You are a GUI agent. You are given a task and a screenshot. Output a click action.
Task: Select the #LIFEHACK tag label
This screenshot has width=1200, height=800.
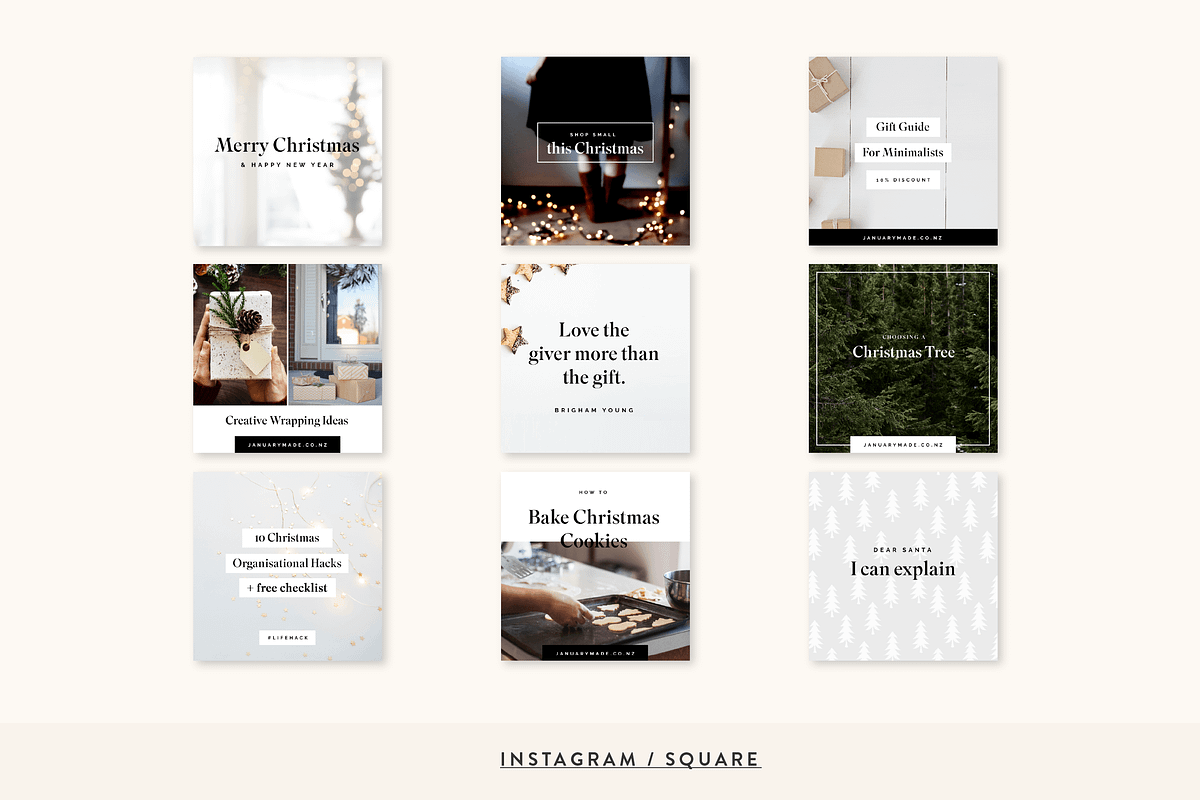(287, 637)
